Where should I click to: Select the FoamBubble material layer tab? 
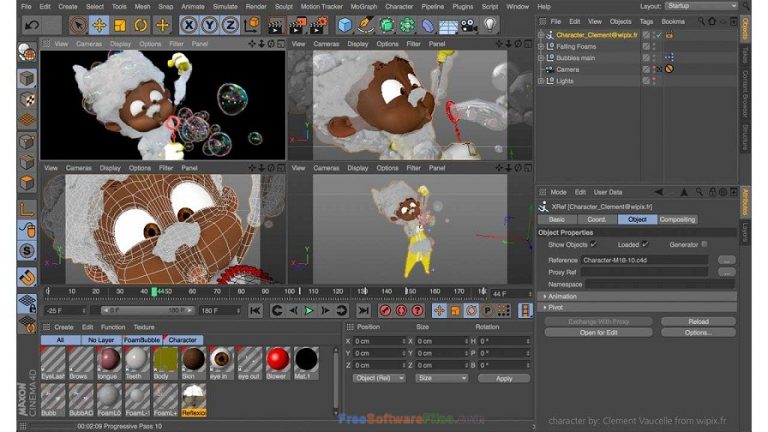(x=142, y=339)
